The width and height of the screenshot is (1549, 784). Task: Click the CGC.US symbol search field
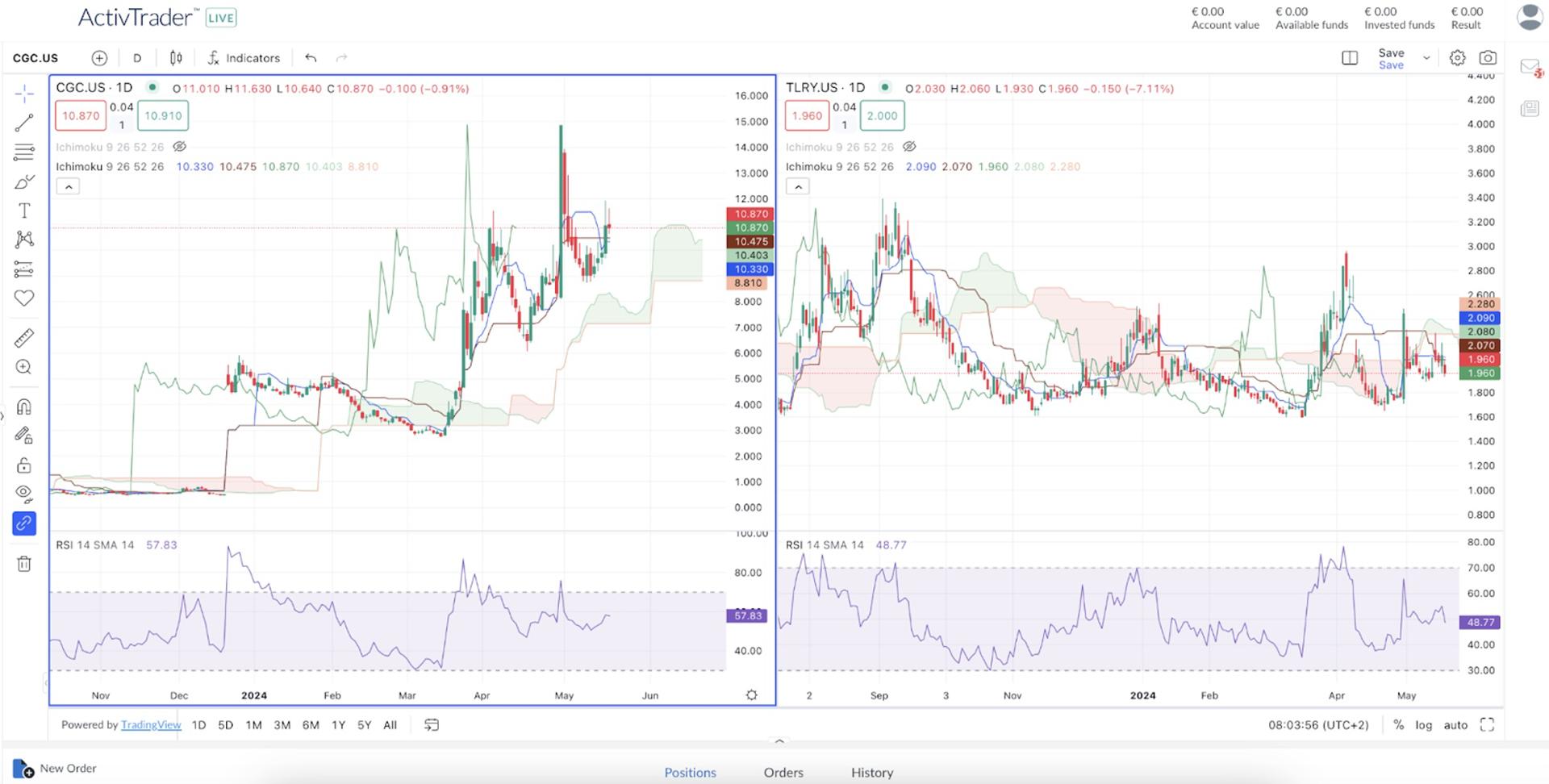(35, 57)
